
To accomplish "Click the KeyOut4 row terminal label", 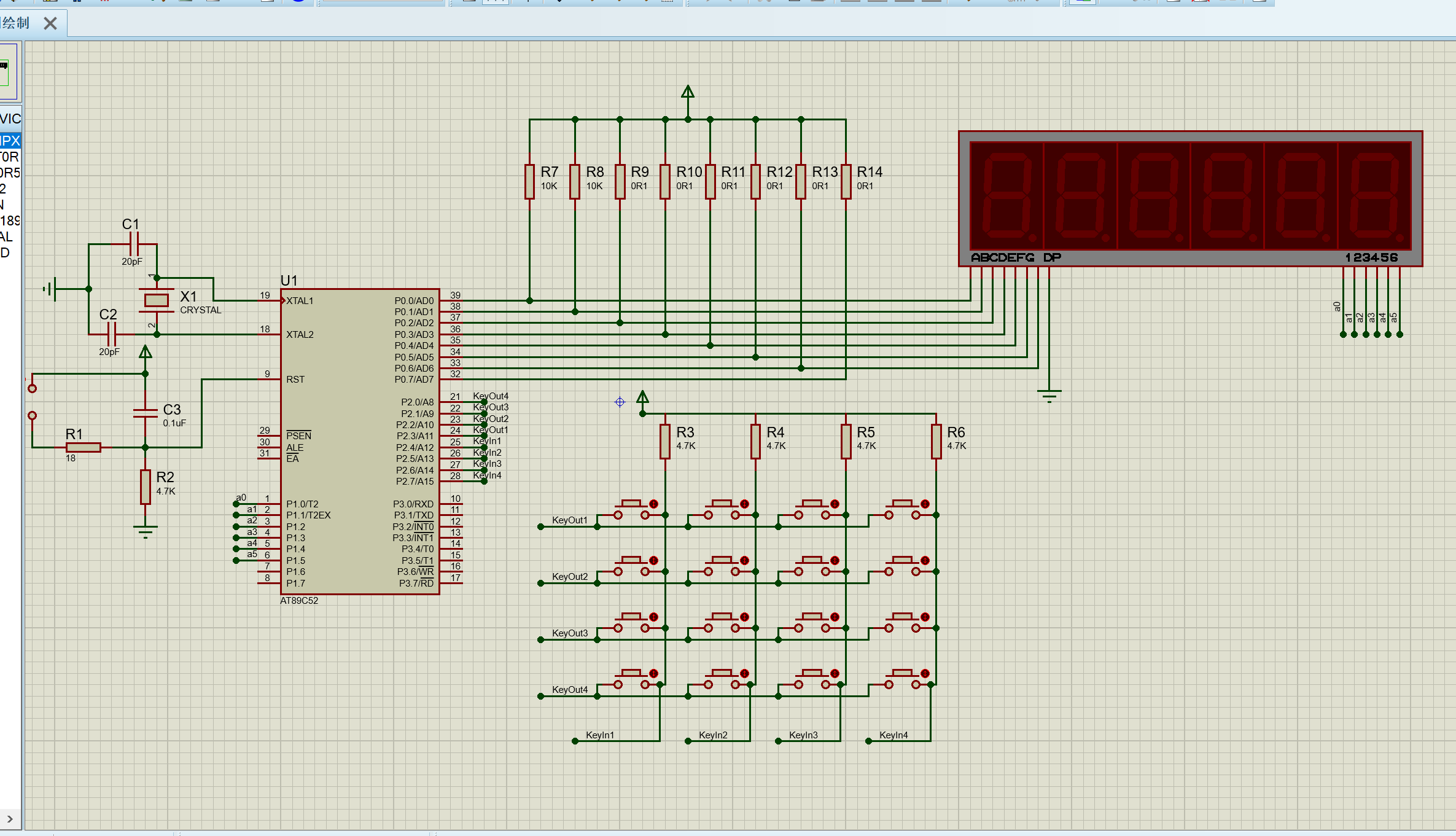I will tap(570, 690).
